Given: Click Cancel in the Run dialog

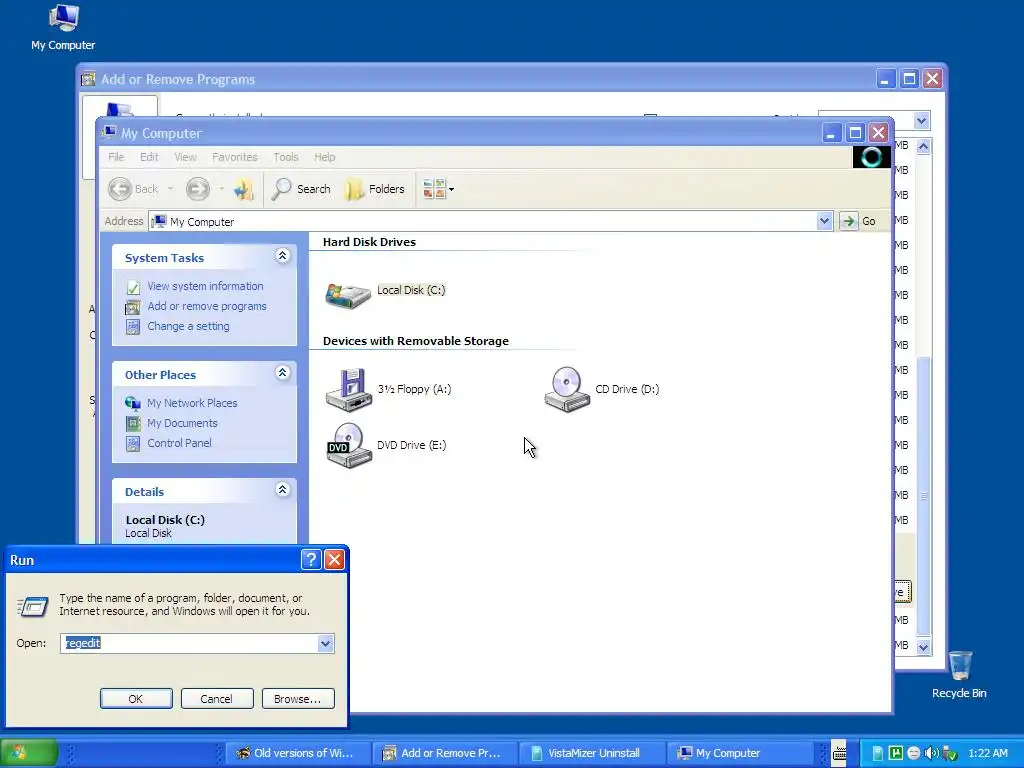Looking at the screenshot, I should (x=217, y=699).
